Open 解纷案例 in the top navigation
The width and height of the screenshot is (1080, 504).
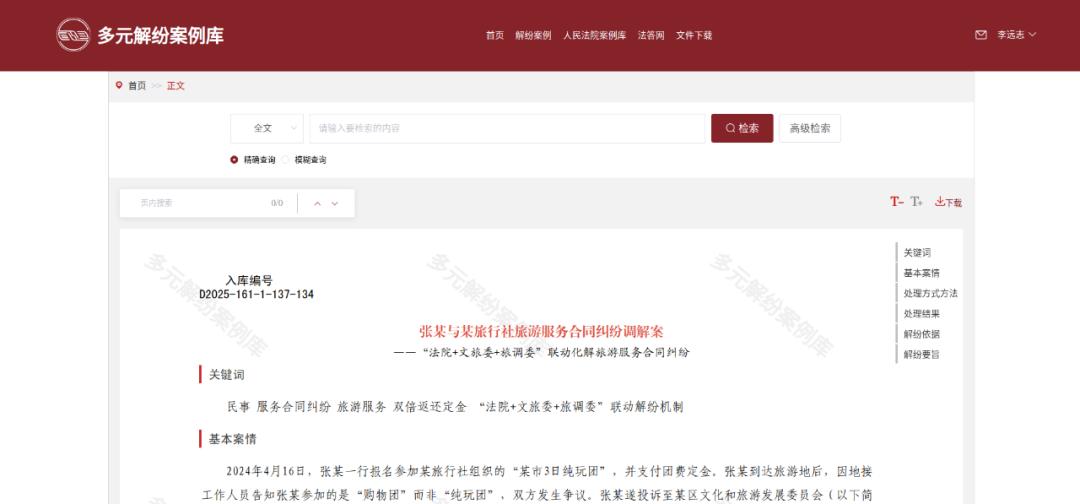point(533,36)
